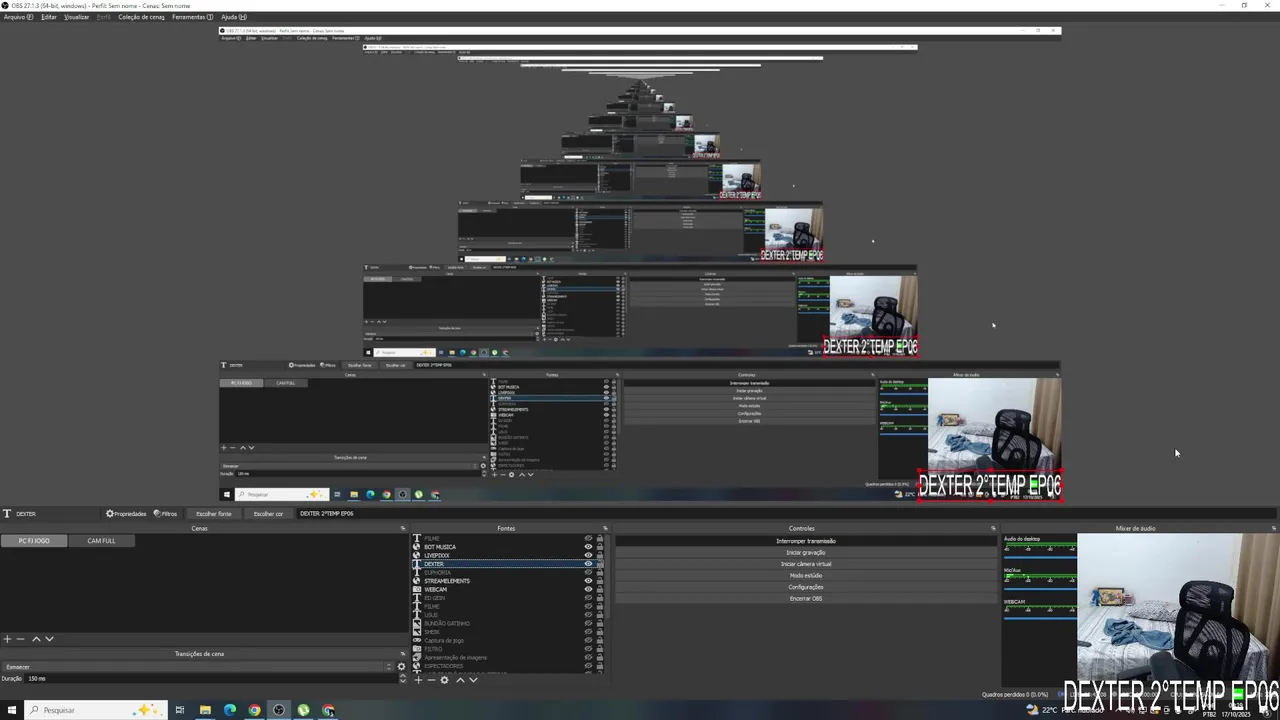Open Configurações from Controles
Screen dimensions: 1280x720
click(x=806, y=587)
